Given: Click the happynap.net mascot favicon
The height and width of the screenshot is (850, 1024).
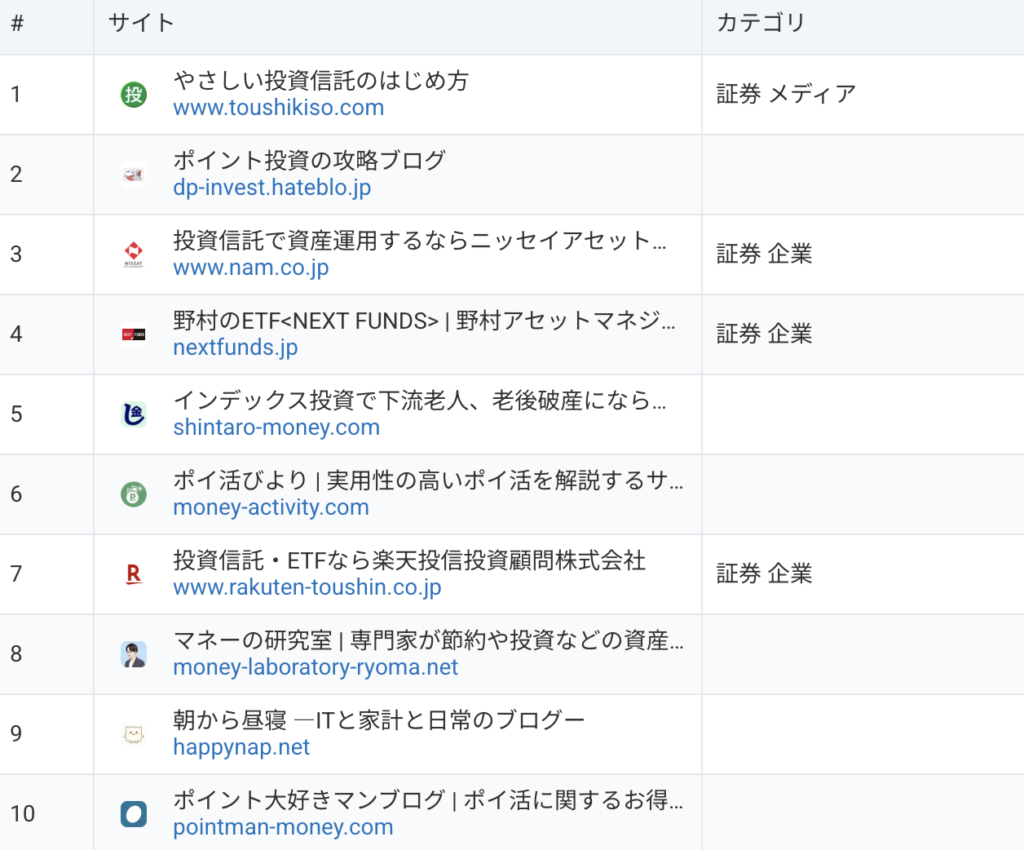Looking at the screenshot, I should (x=133, y=734).
